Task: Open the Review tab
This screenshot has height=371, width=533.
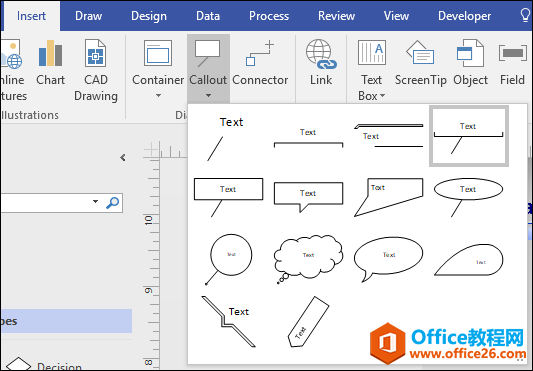Action: [x=336, y=16]
